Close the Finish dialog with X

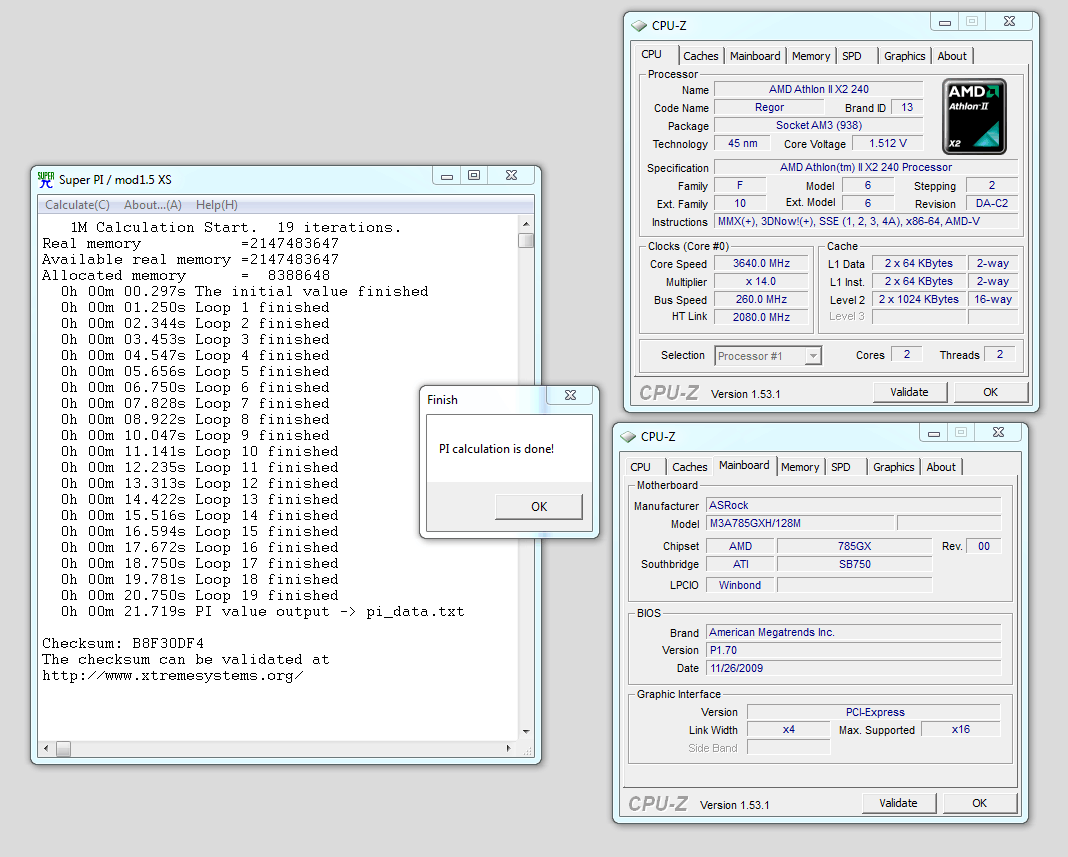click(x=571, y=395)
